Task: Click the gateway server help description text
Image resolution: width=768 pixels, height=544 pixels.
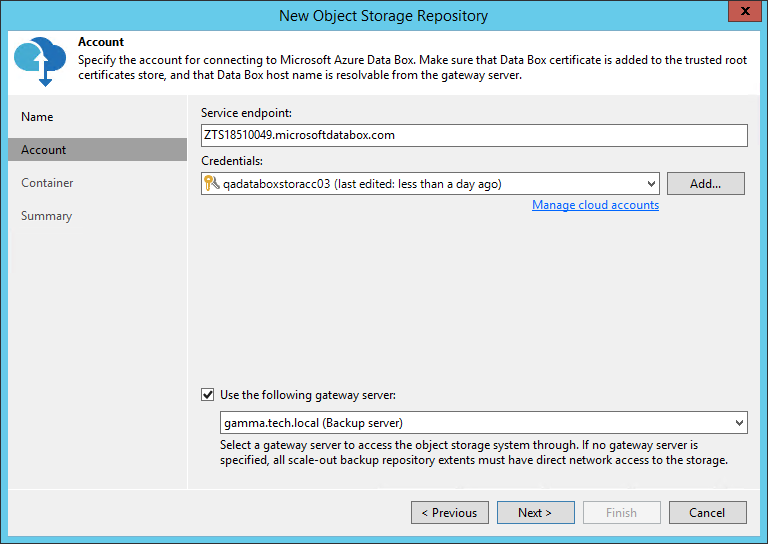Action: coord(473,452)
